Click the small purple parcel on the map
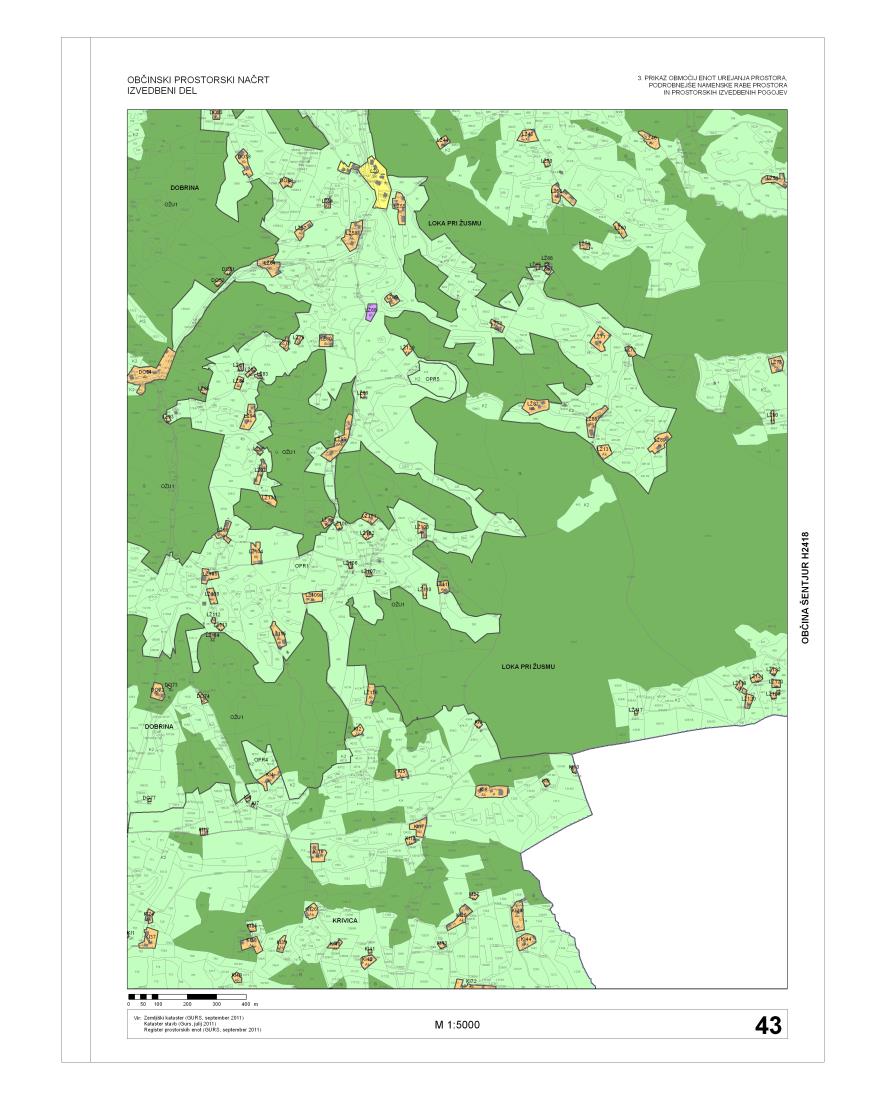The image size is (880, 1100). pyautogui.click(x=371, y=311)
